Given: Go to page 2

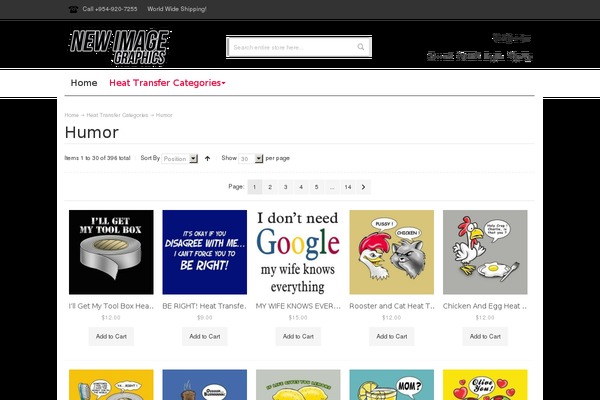Looking at the screenshot, I should click(x=270, y=187).
